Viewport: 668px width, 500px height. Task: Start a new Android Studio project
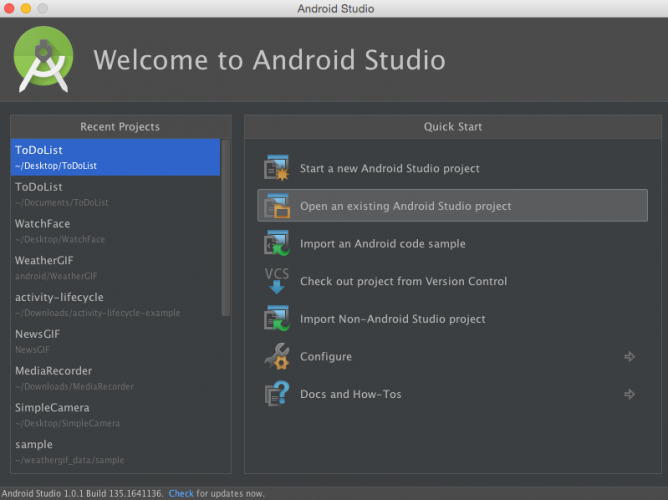pos(452,168)
